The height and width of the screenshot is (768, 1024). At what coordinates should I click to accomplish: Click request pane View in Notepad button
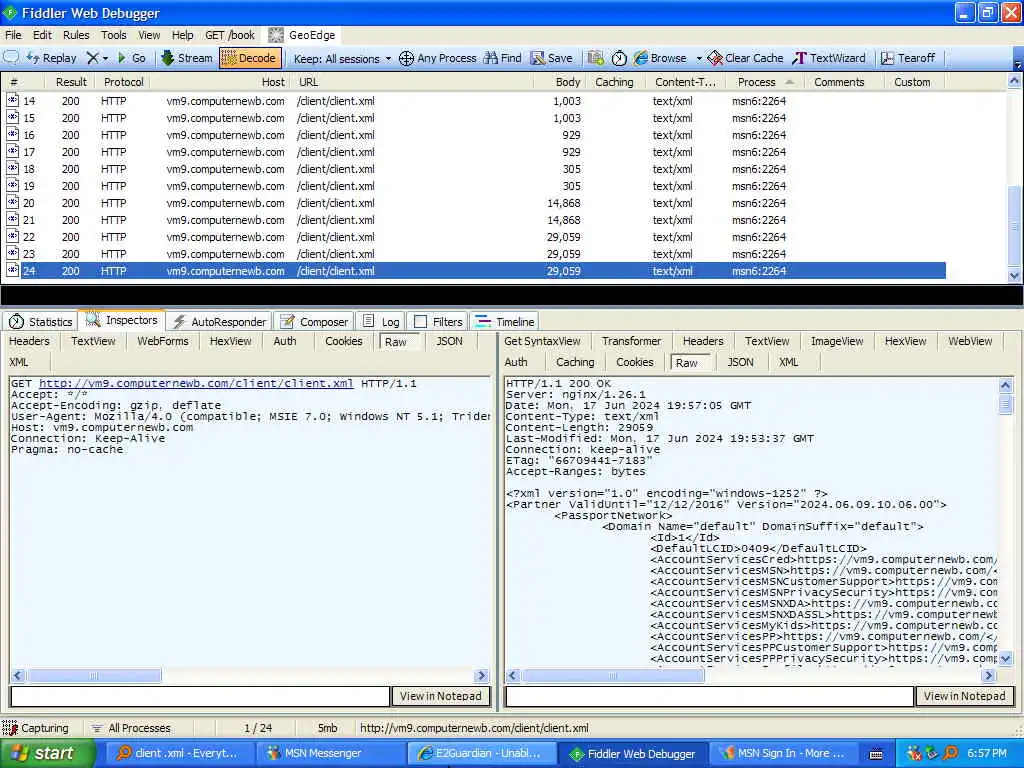point(440,696)
